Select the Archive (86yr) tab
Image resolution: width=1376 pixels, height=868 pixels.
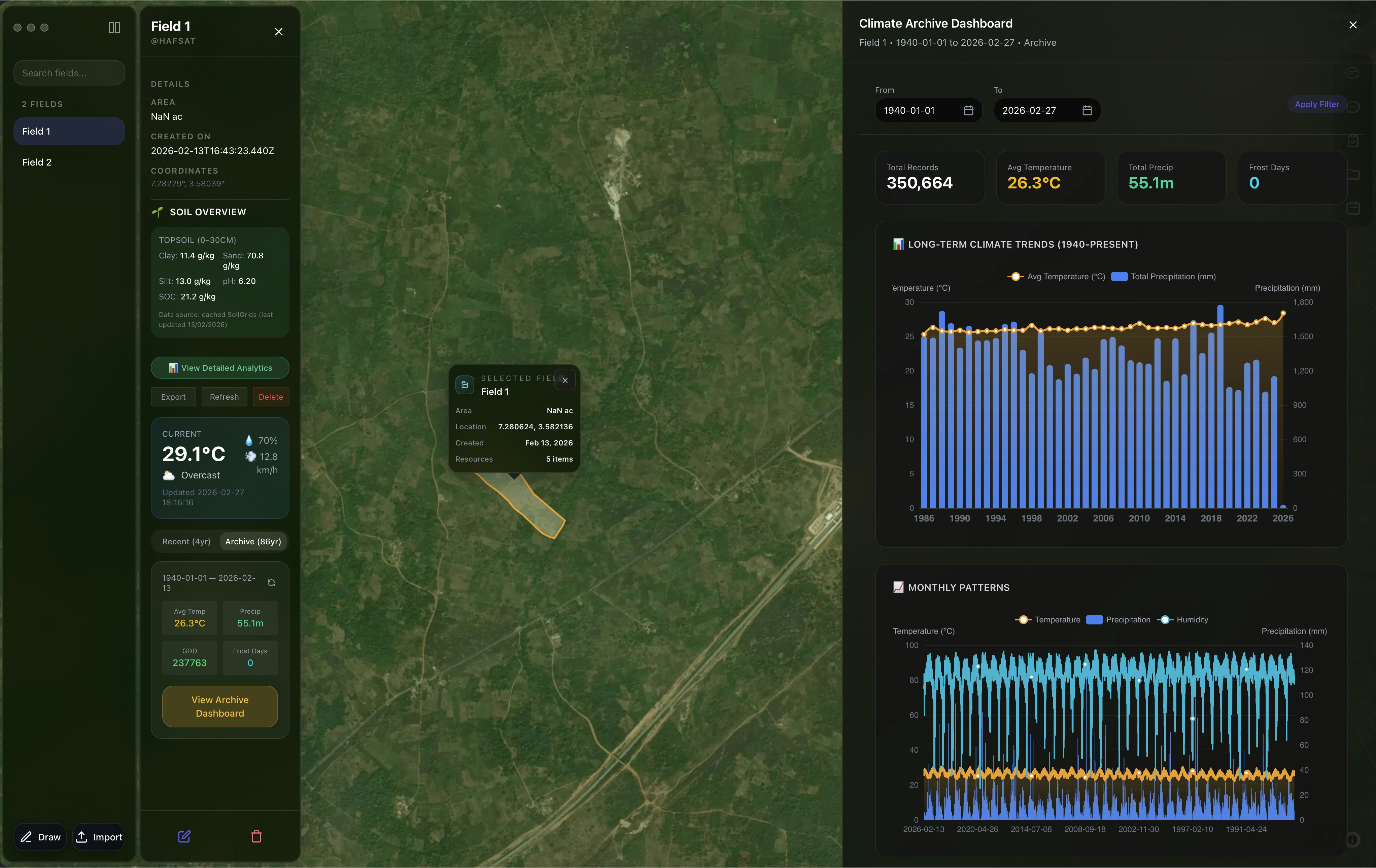coord(253,541)
